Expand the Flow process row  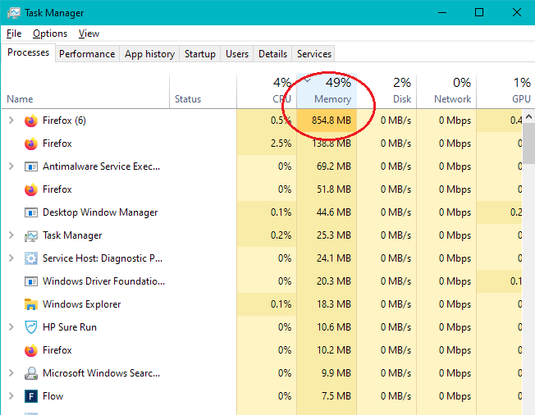point(11,396)
